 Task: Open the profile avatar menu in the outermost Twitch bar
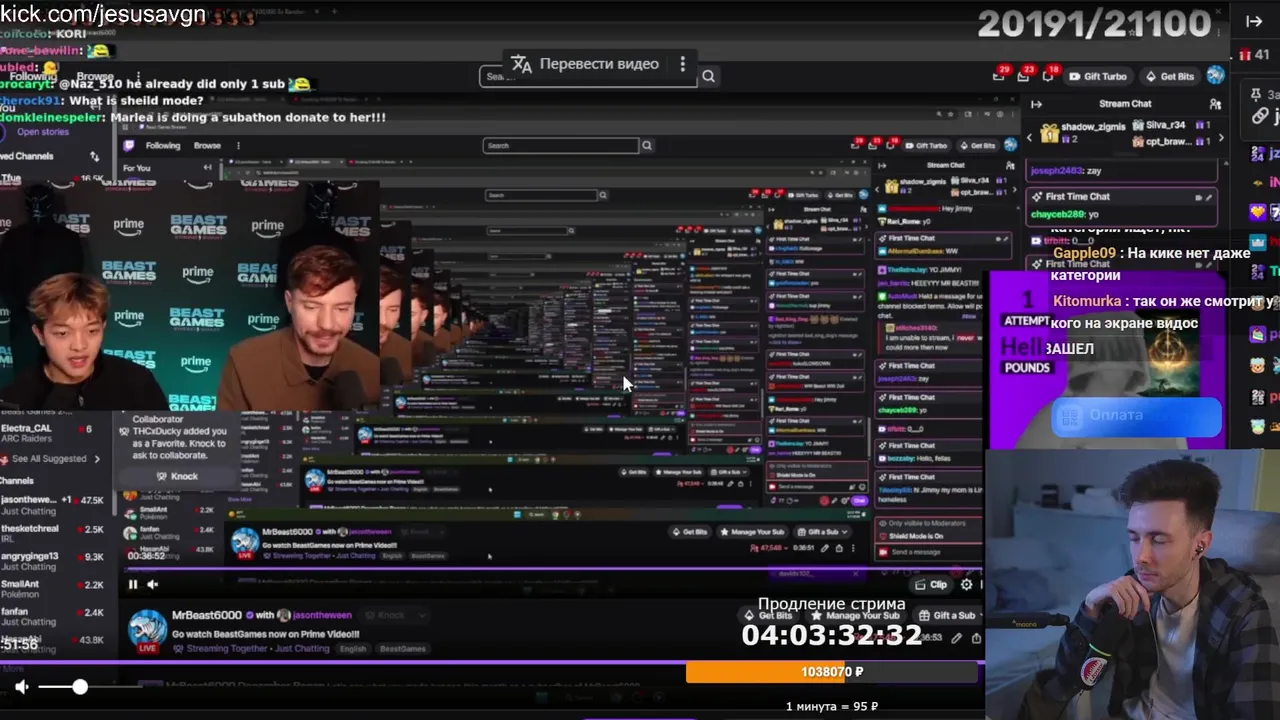click(x=1215, y=75)
